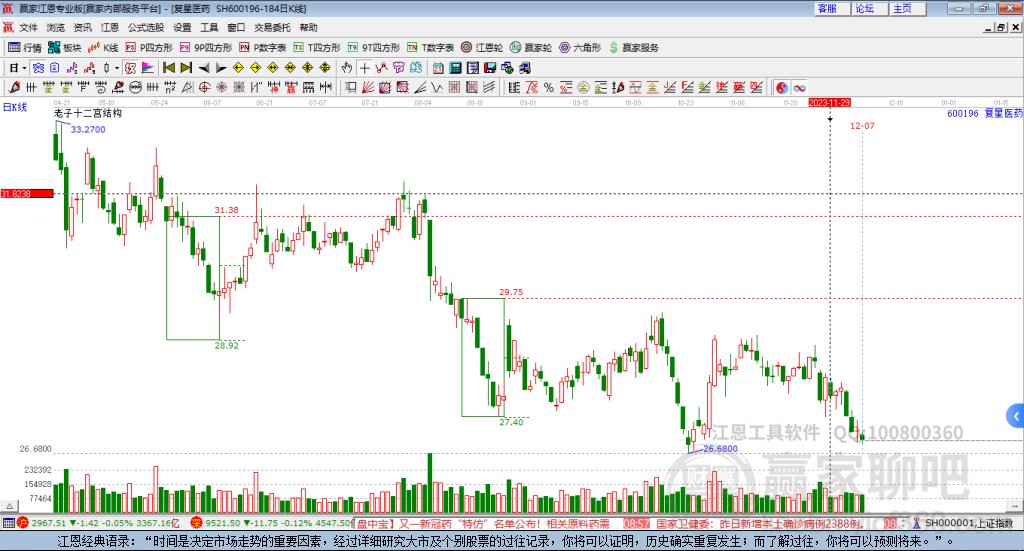The image size is (1024, 551).
Task: Open the 工具 menu
Action: 209,27
